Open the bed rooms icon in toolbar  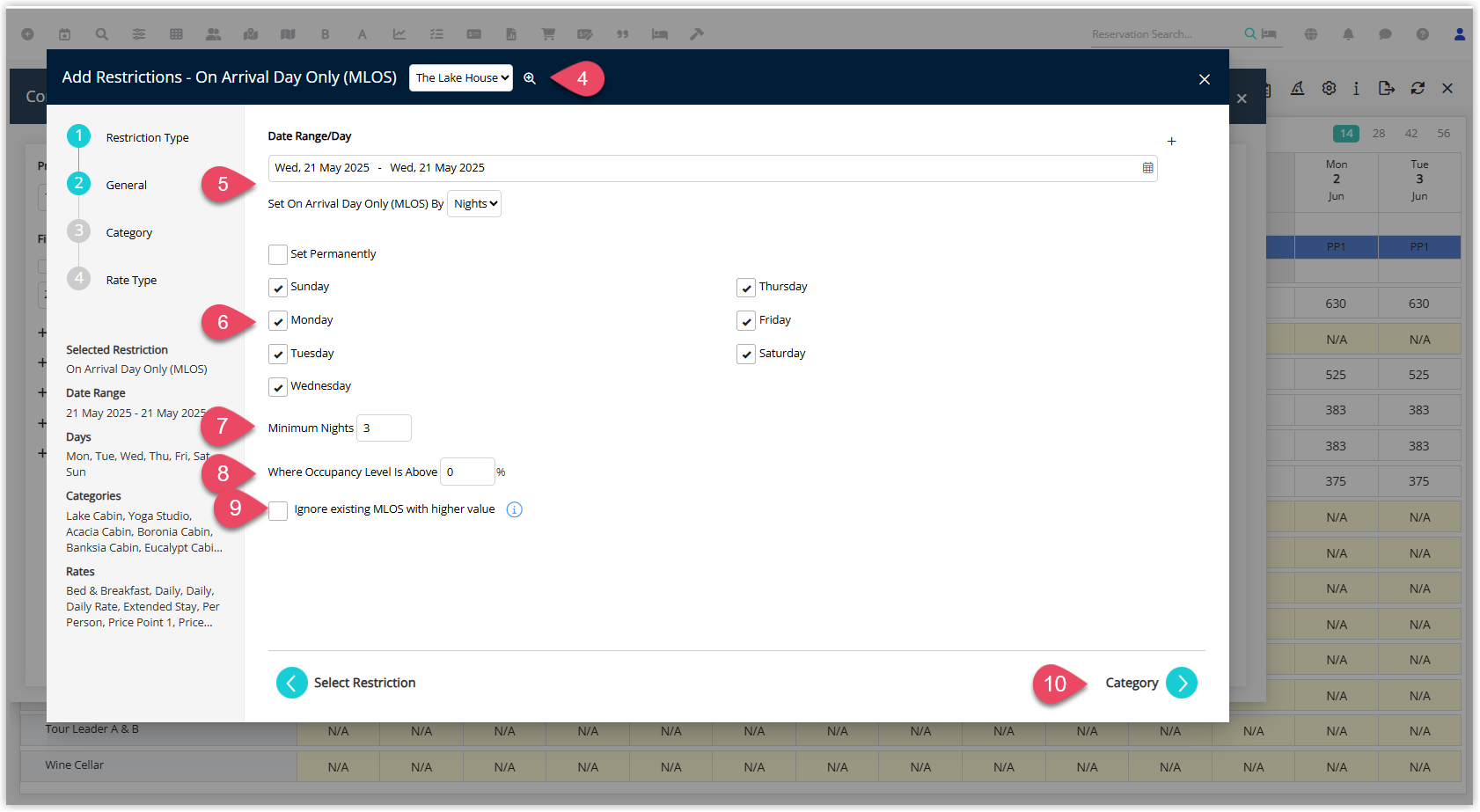[660, 34]
